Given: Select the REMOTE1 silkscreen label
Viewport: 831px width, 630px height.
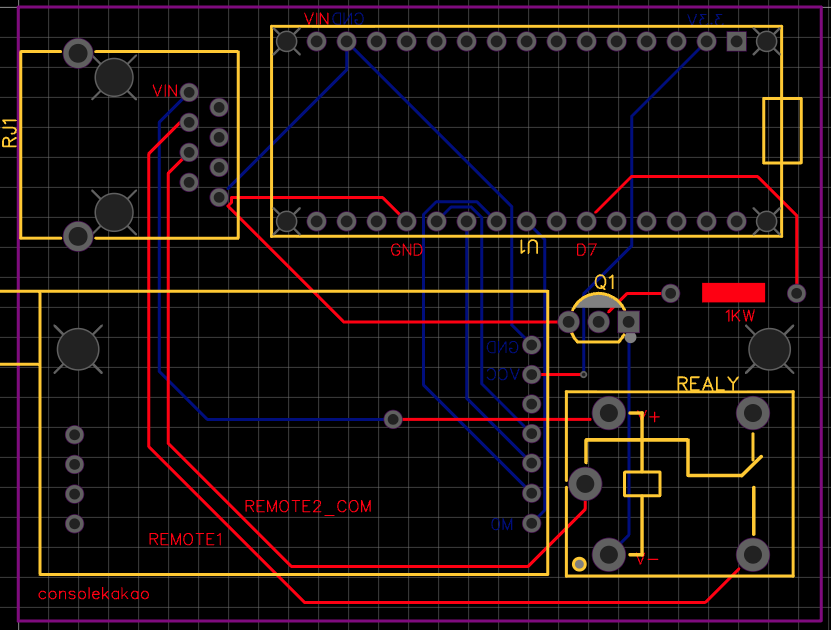Looking at the screenshot, I should tap(185, 539).
